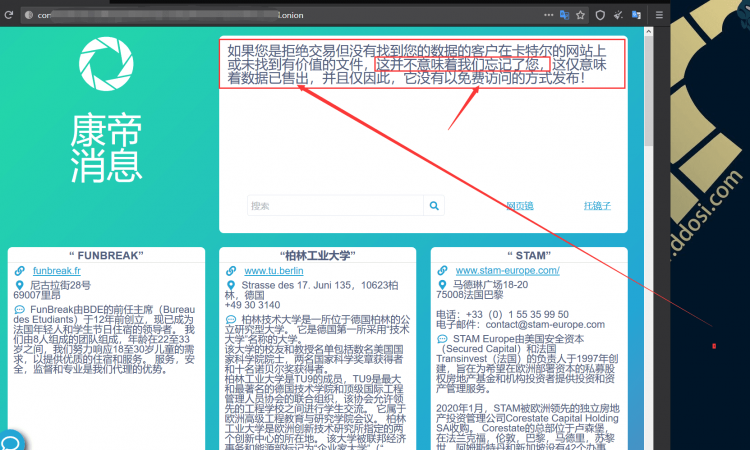Click comment icon in 柏林工业大学 card
This screenshot has height=450, width=750.
tap(231, 319)
